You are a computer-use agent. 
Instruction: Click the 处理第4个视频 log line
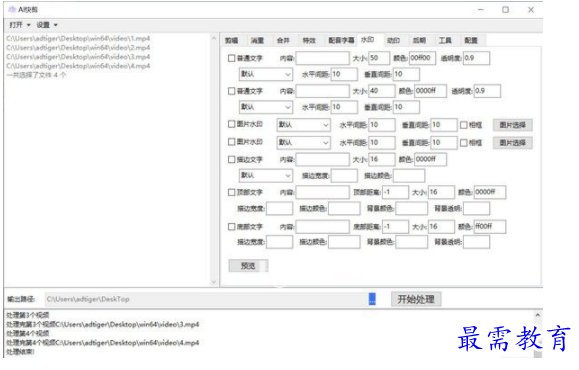28,333
